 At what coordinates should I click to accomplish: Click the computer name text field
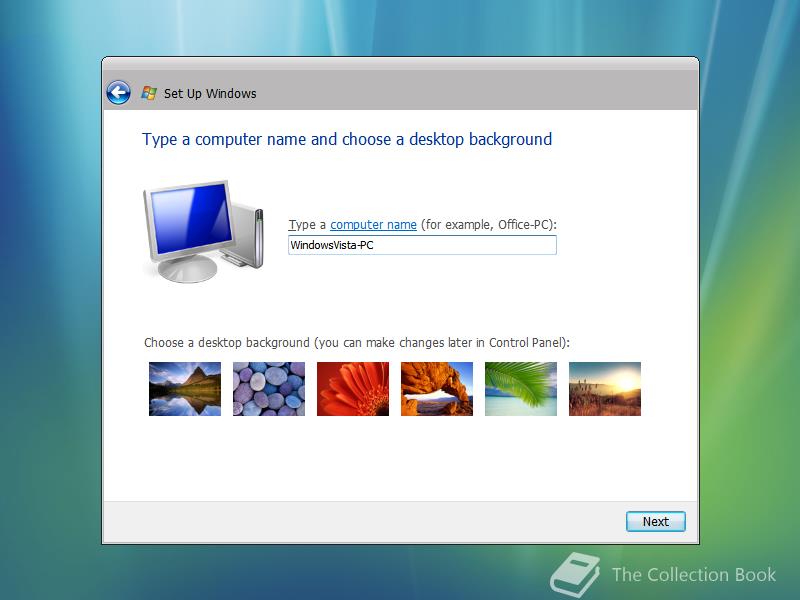[x=422, y=245]
